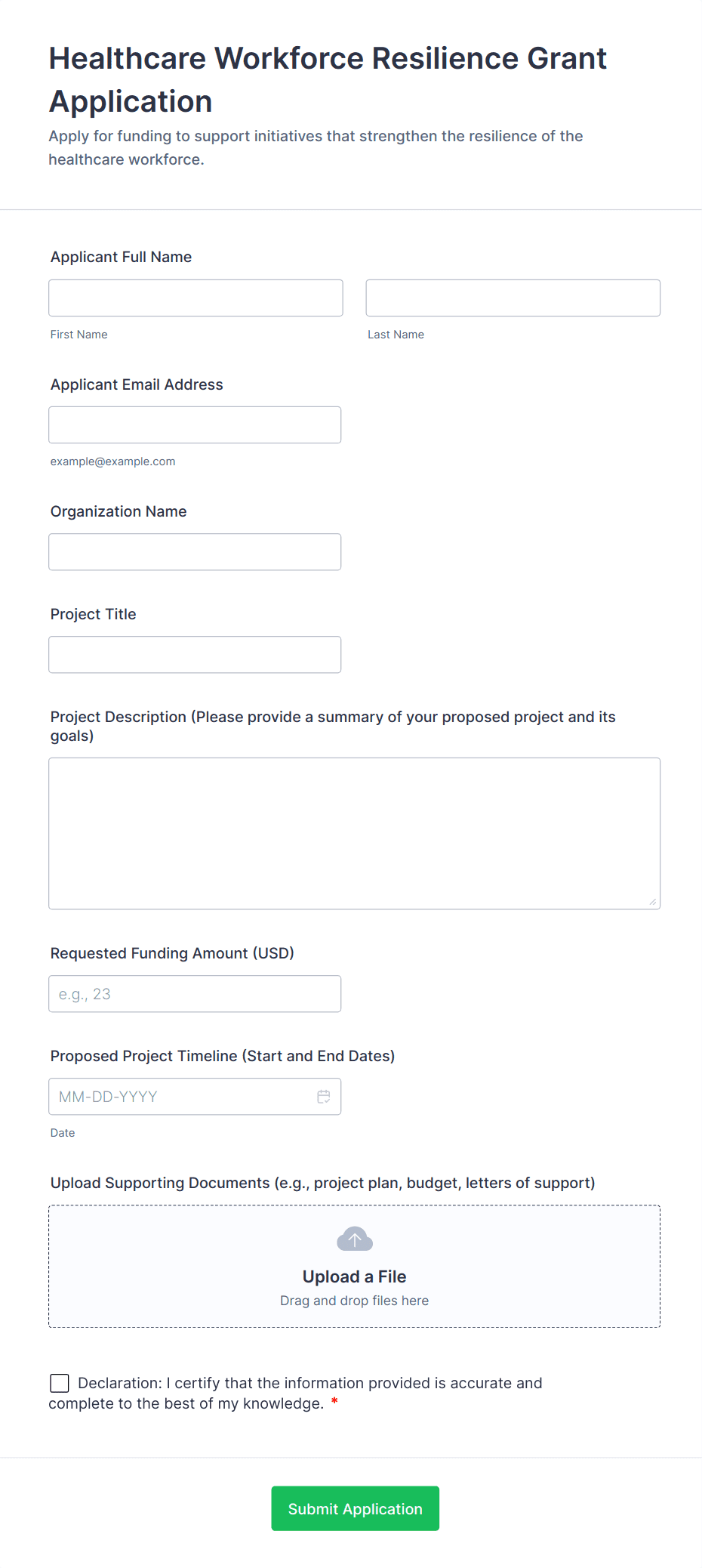Click the Upload a File heading

[354, 1276]
